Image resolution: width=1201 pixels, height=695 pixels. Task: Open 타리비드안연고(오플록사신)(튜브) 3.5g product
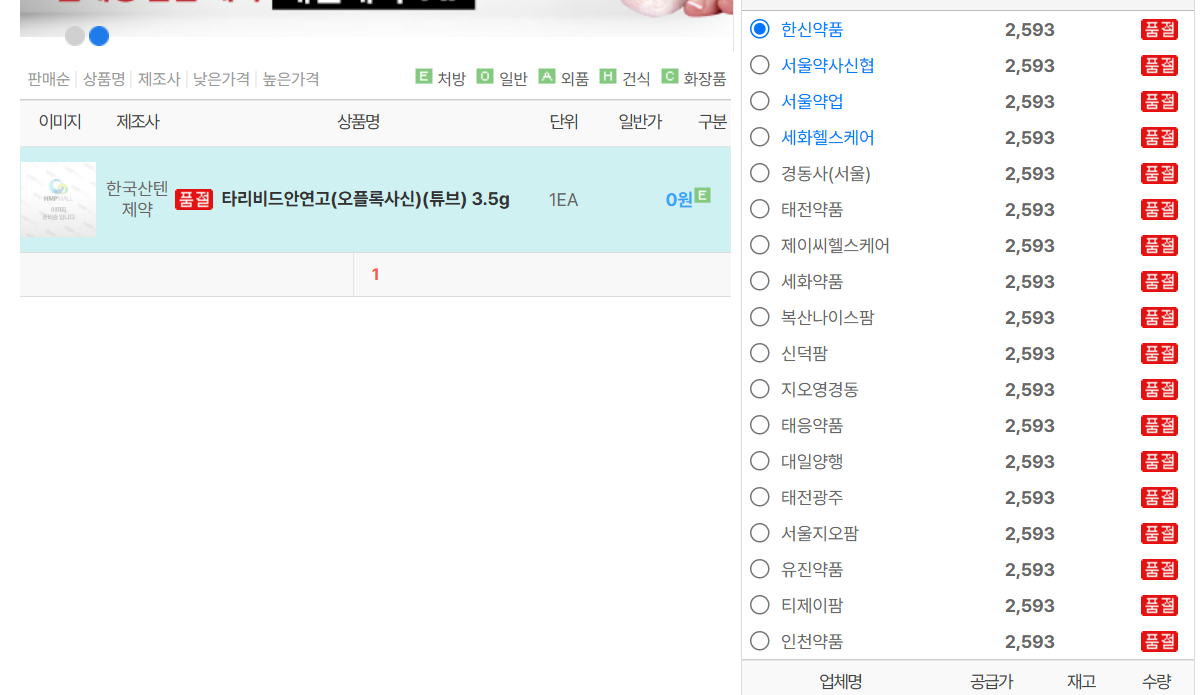pos(365,199)
